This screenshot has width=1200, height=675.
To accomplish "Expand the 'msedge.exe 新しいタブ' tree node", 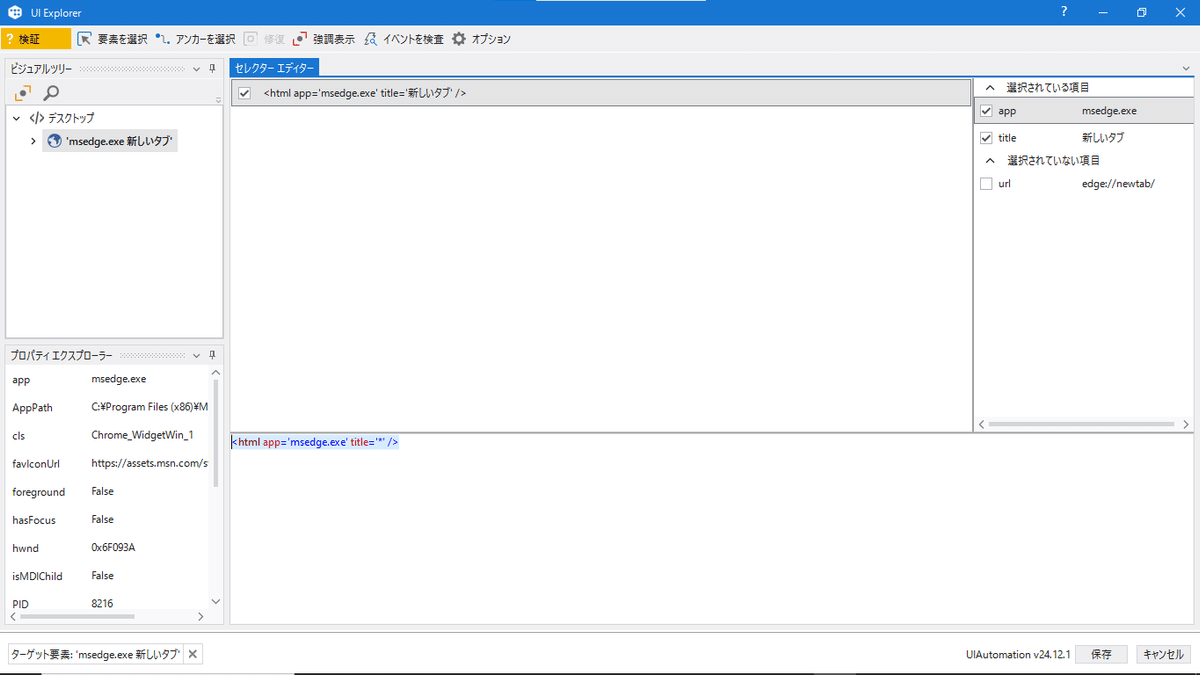I will [x=33, y=141].
